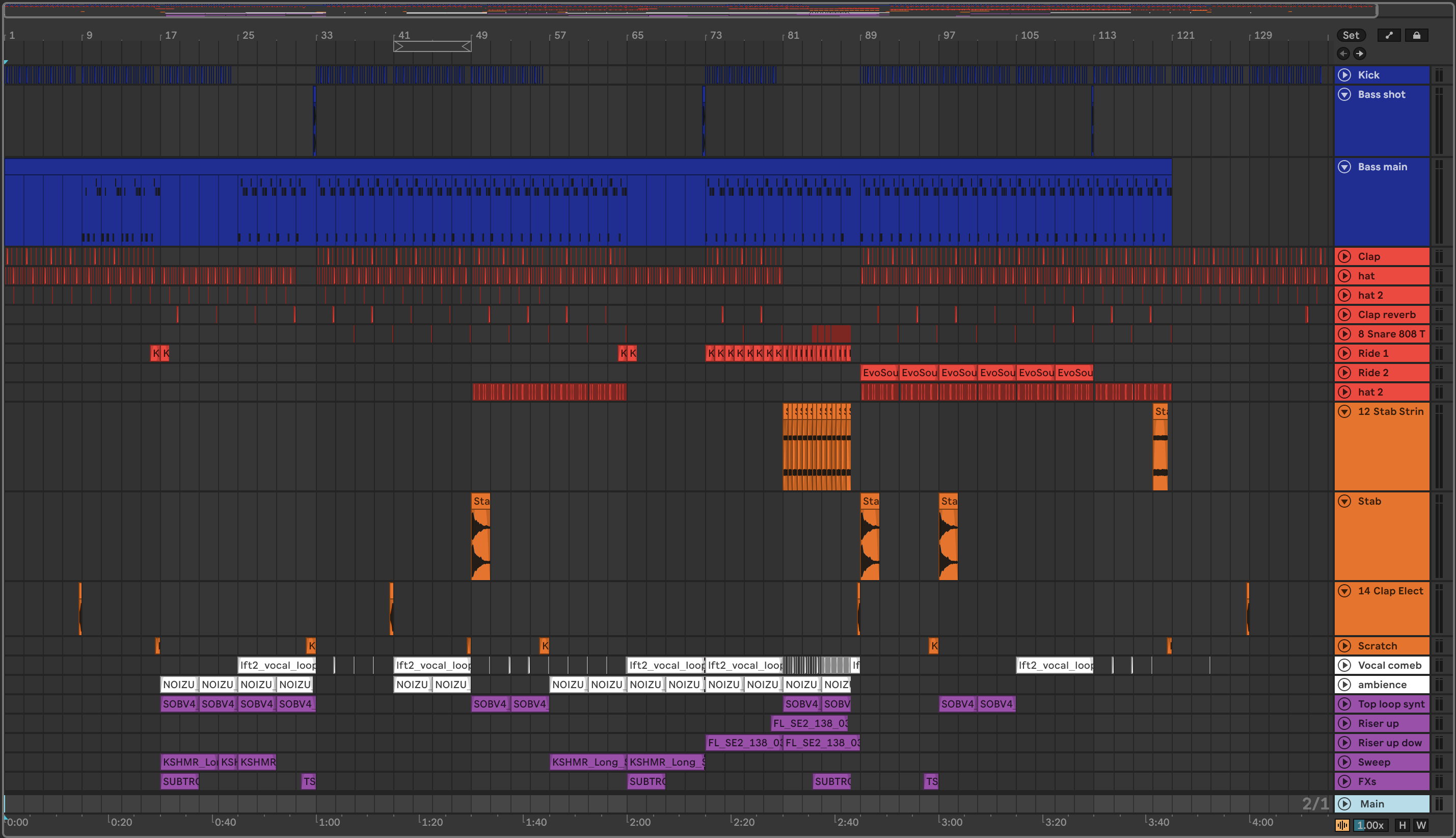
Task: Select the Bass main track name
Action: pos(1383,167)
